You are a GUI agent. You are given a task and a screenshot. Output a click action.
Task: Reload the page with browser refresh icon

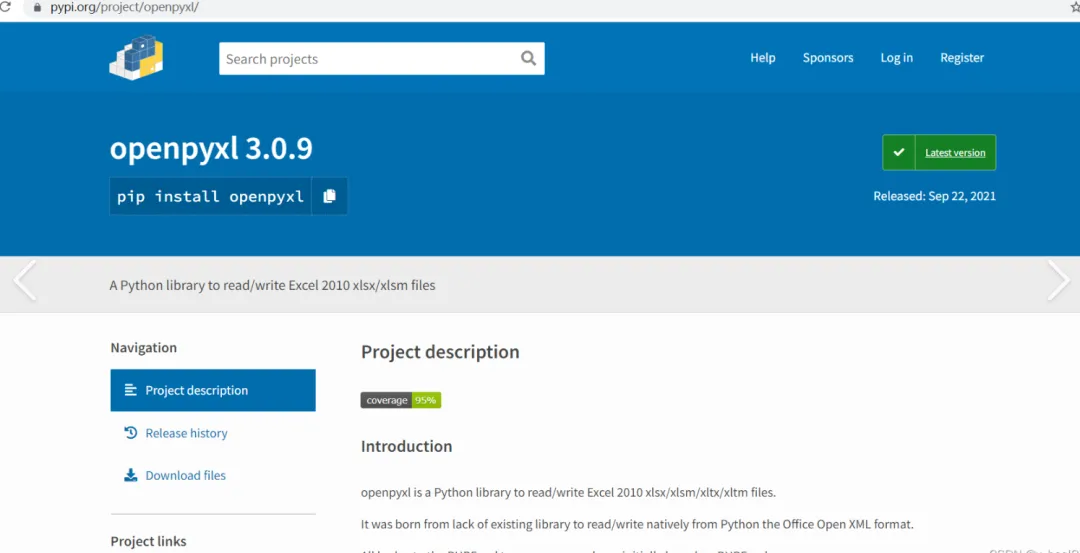[x=5, y=8]
